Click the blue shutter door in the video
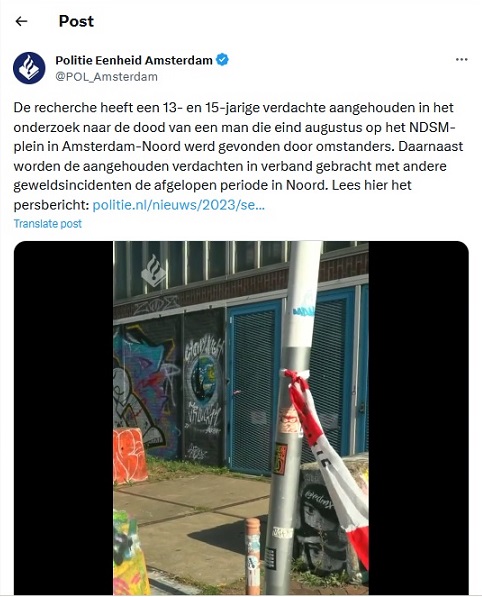 pos(254,386)
